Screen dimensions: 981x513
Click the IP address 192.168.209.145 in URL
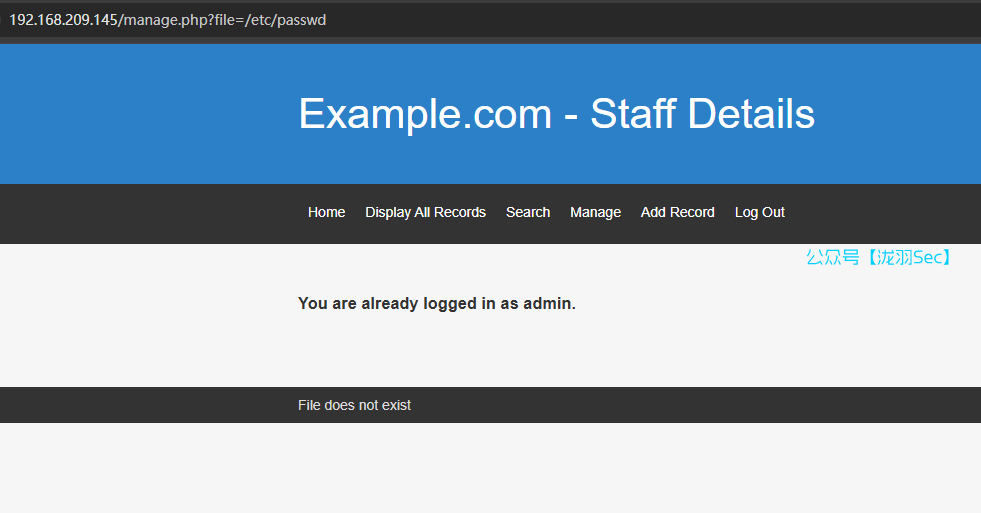[63, 20]
